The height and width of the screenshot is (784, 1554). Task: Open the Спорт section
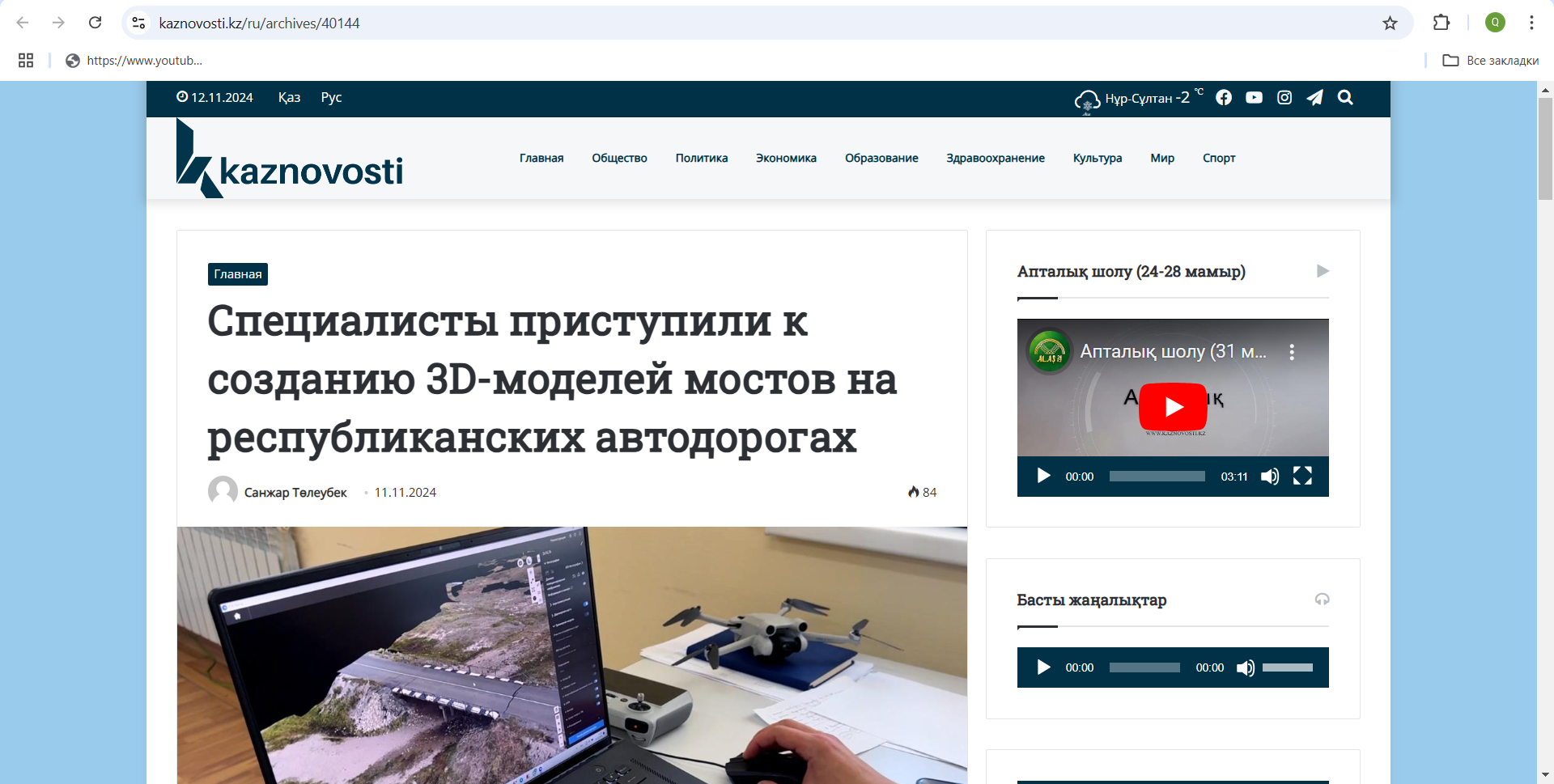(x=1219, y=158)
